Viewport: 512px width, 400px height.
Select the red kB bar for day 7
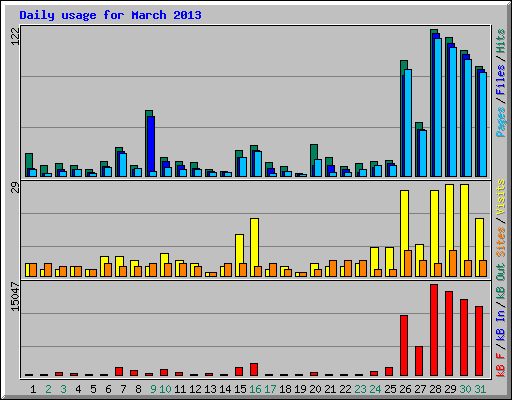coord(119,372)
